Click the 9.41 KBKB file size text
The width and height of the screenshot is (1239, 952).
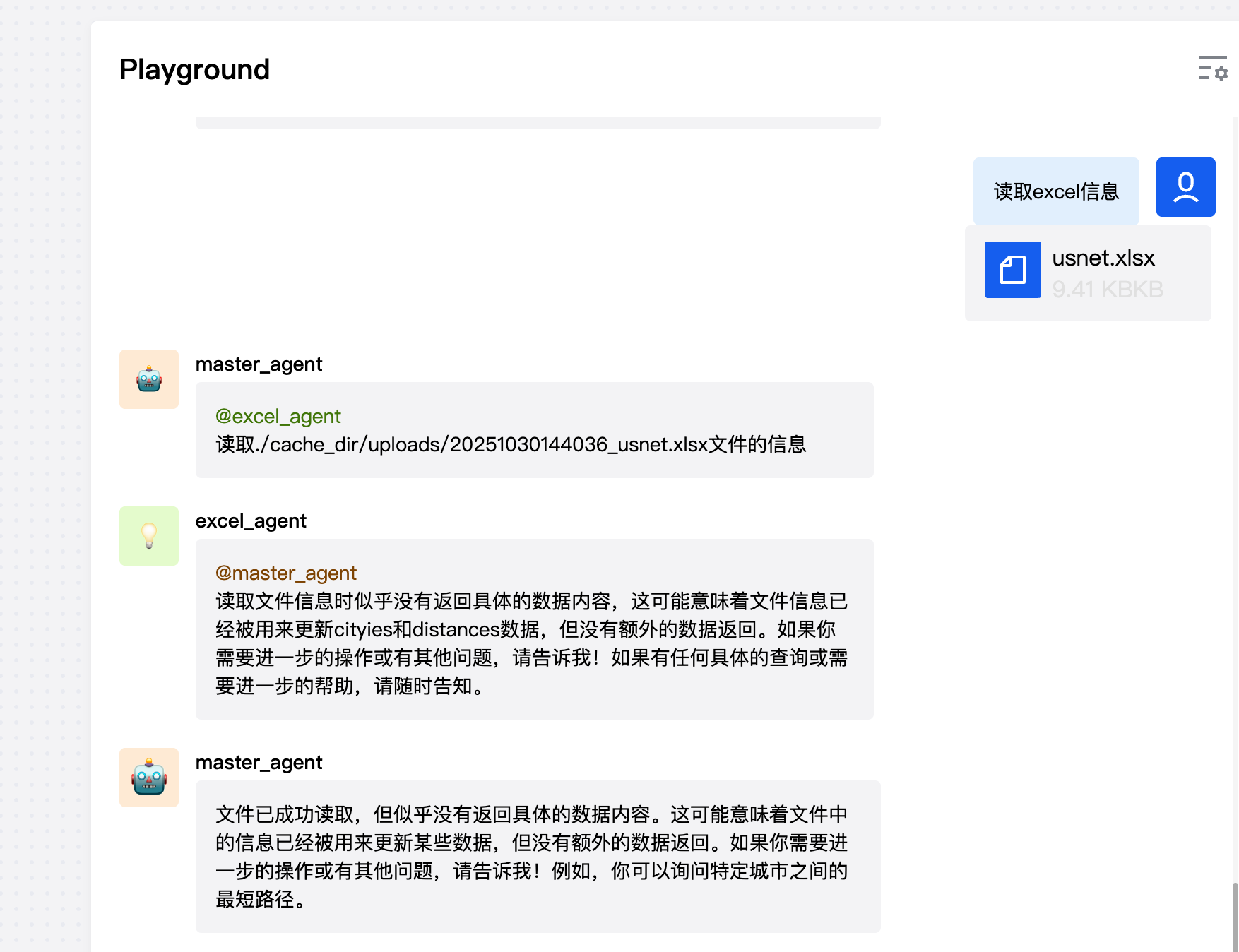(1107, 289)
